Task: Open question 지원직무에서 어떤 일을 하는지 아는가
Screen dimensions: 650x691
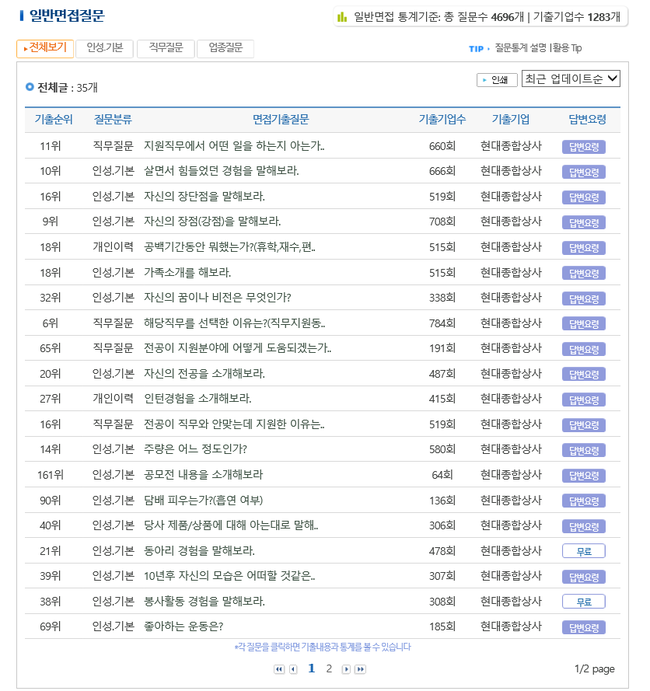Action: (x=234, y=146)
